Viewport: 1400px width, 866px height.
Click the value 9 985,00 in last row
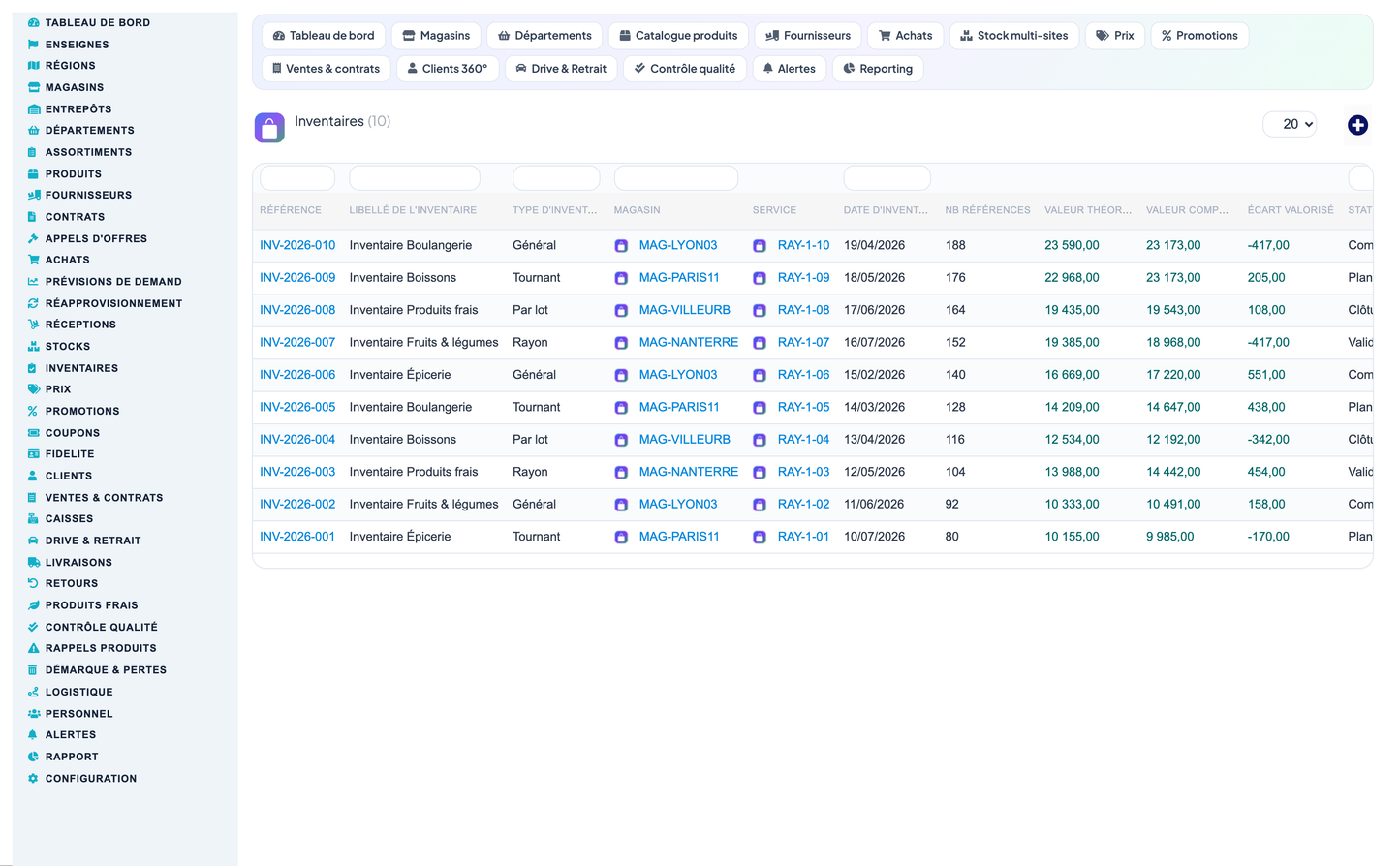pyautogui.click(x=1169, y=537)
